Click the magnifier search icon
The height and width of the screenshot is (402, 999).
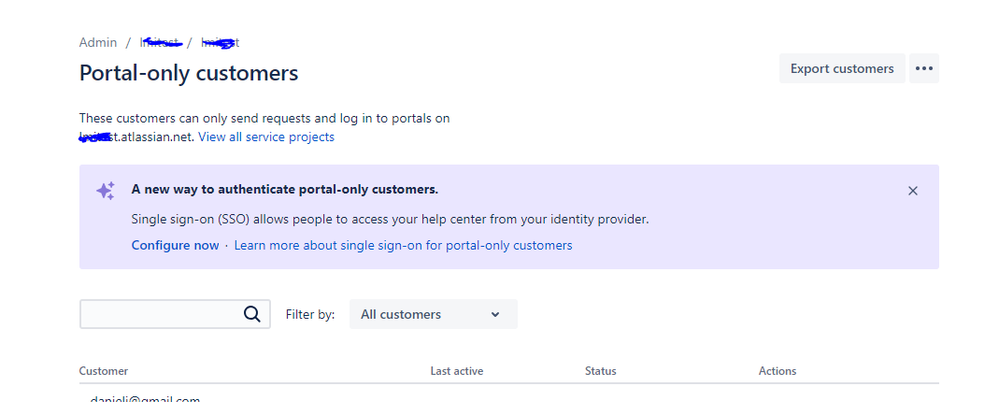(252, 314)
